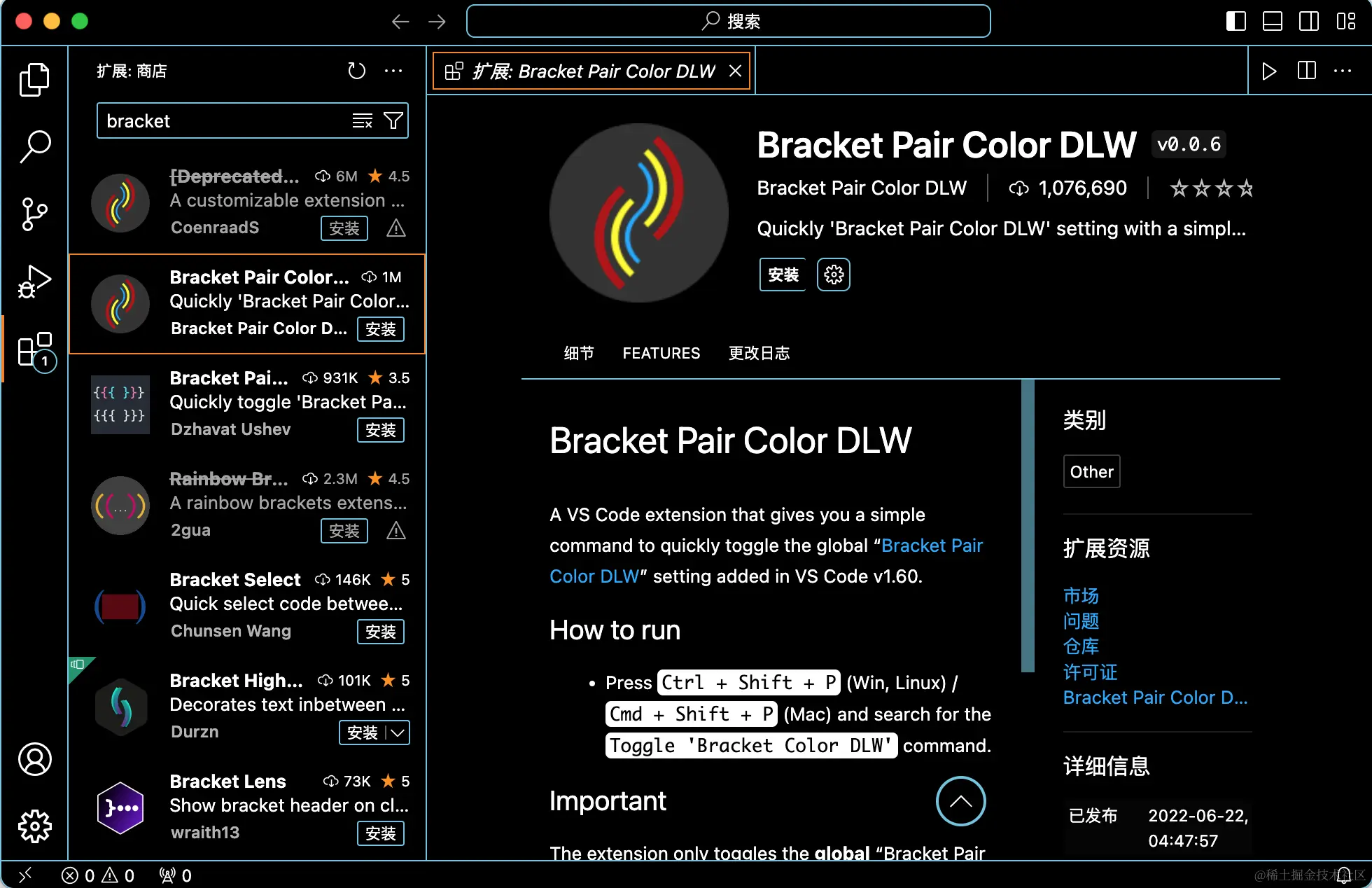Viewport: 1372px width, 888px height.
Task: Open editor more actions ellipsis menu
Action: pyautogui.click(x=1343, y=71)
